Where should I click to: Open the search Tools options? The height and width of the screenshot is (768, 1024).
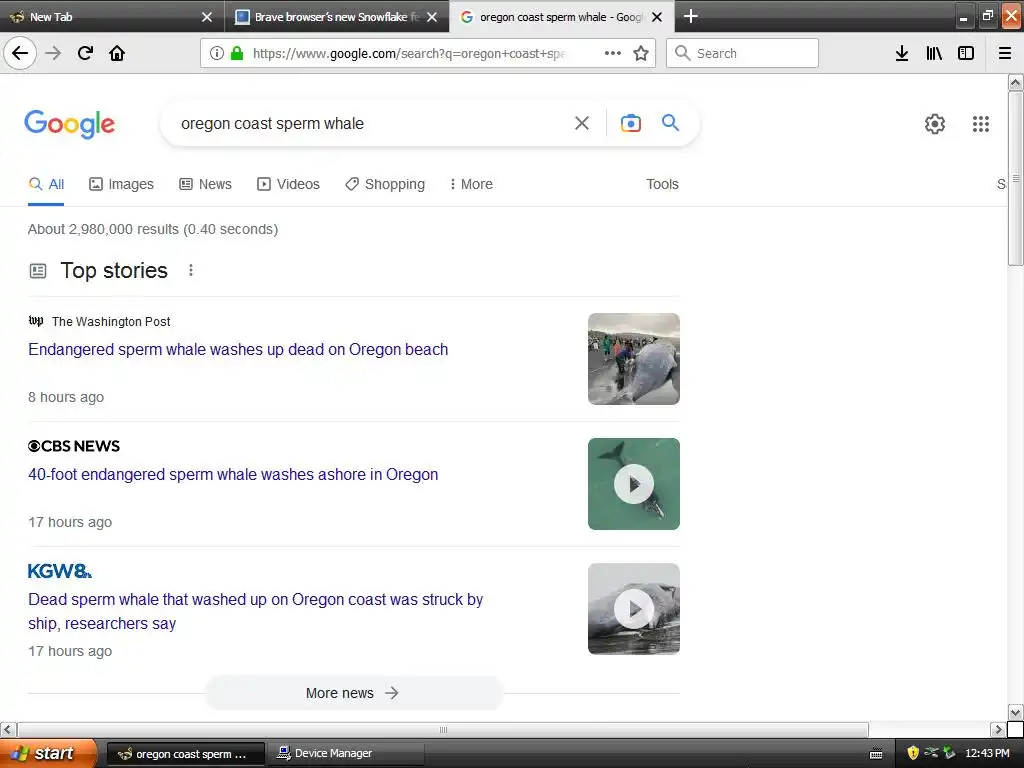coord(662,184)
